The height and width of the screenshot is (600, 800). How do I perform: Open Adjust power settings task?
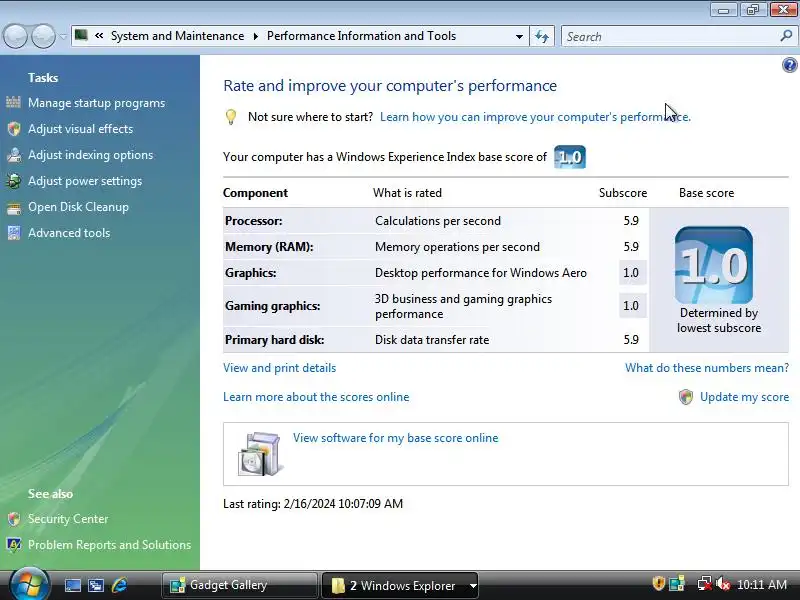85,181
